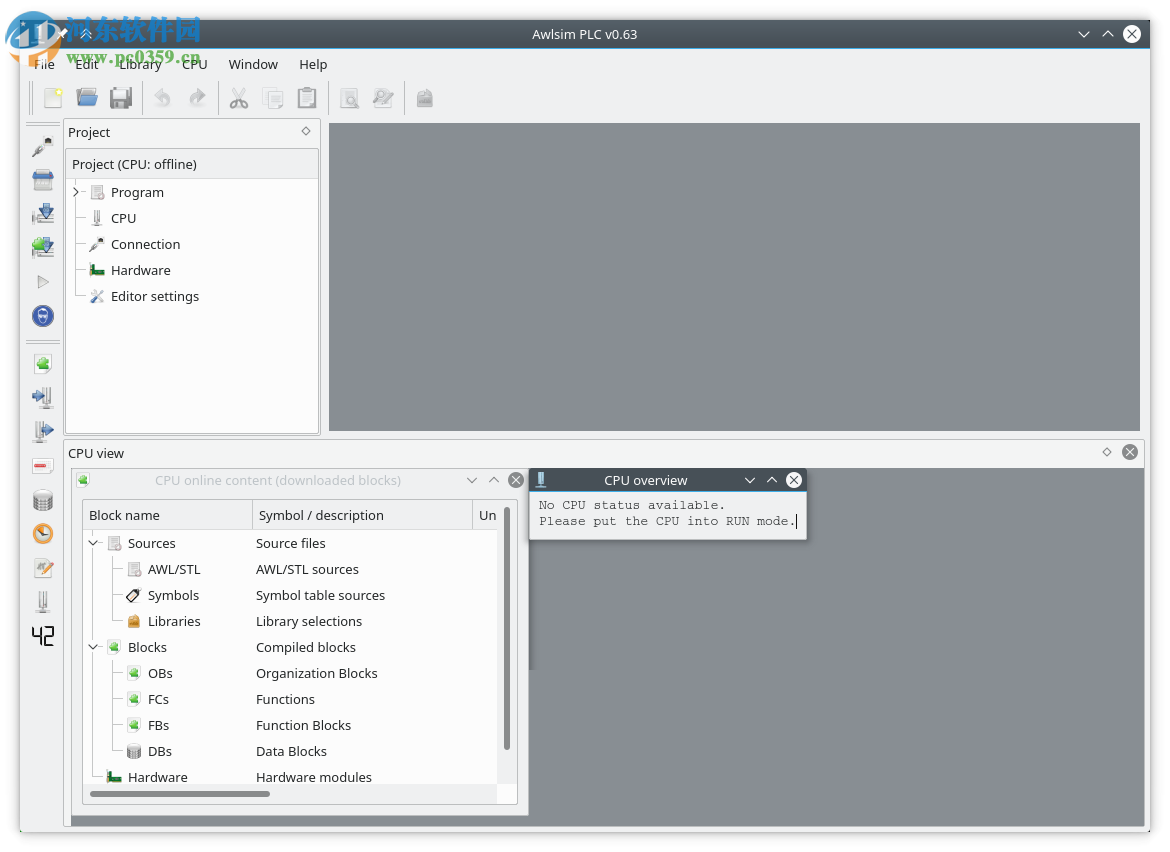Open the CPU online content dropdown menu
This screenshot has height=852, width=1170.
point(471,480)
